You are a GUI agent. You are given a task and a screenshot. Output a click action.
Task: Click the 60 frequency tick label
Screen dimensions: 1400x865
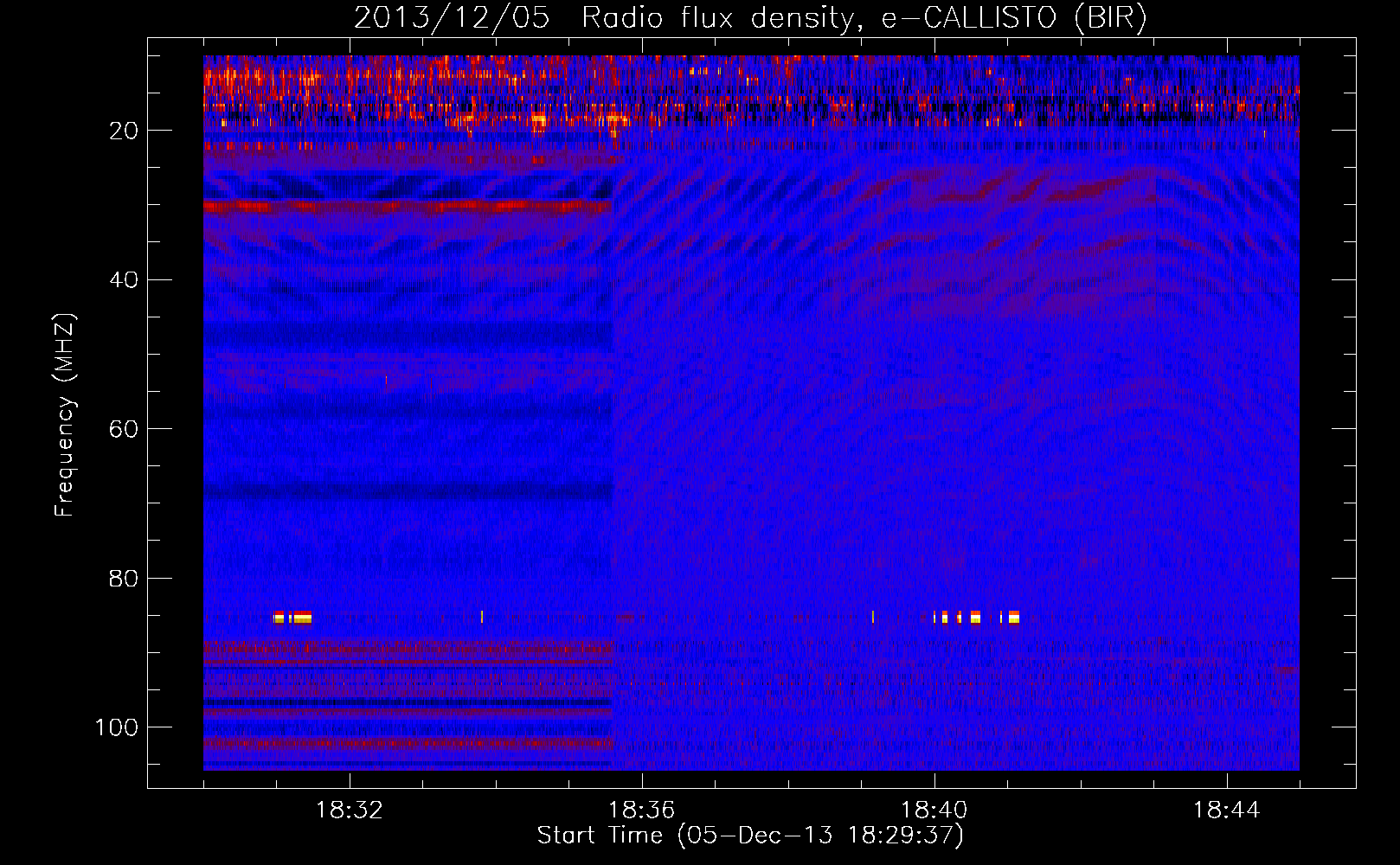125,430
